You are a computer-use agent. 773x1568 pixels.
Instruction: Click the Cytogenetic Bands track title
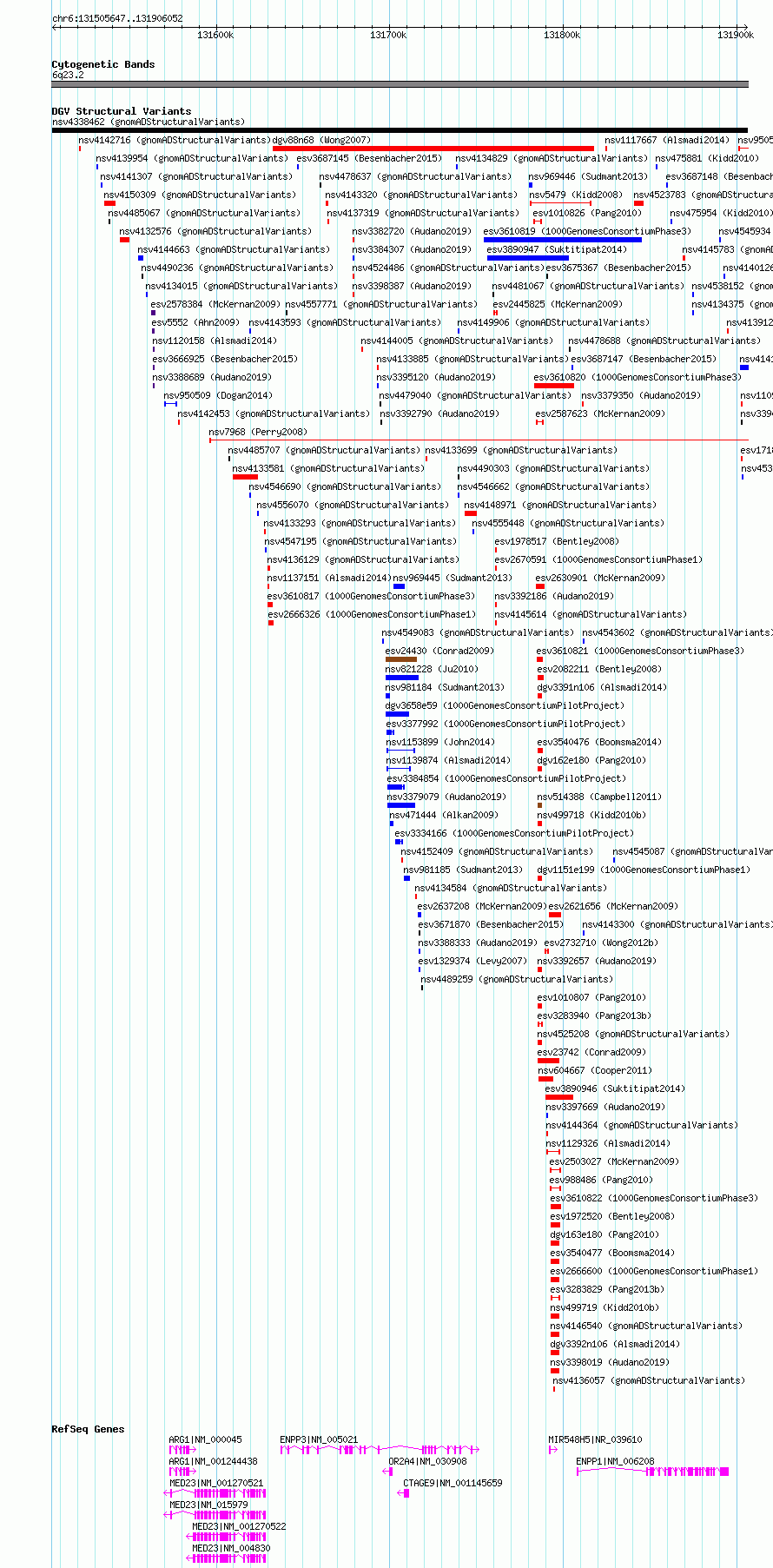point(103,64)
